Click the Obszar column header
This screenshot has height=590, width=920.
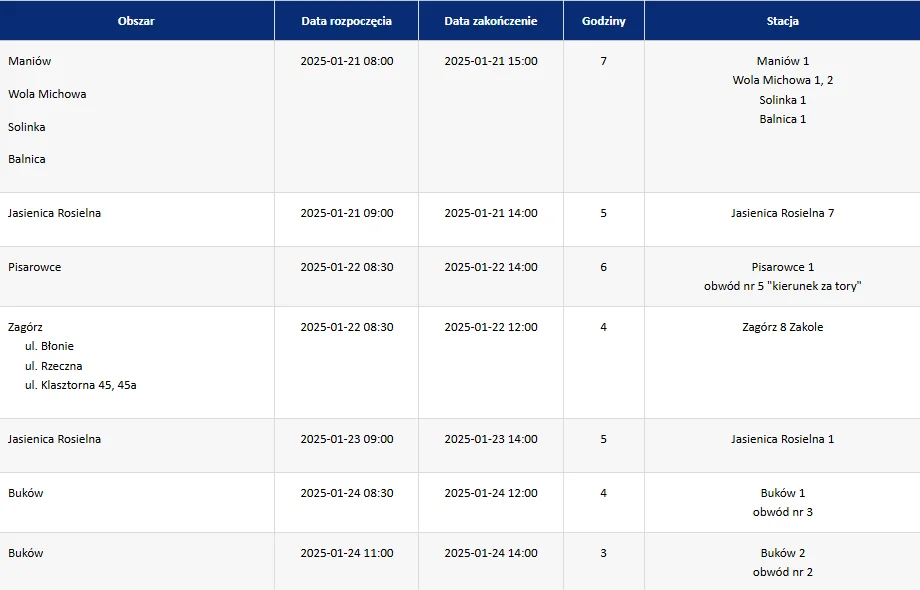coord(136,21)
